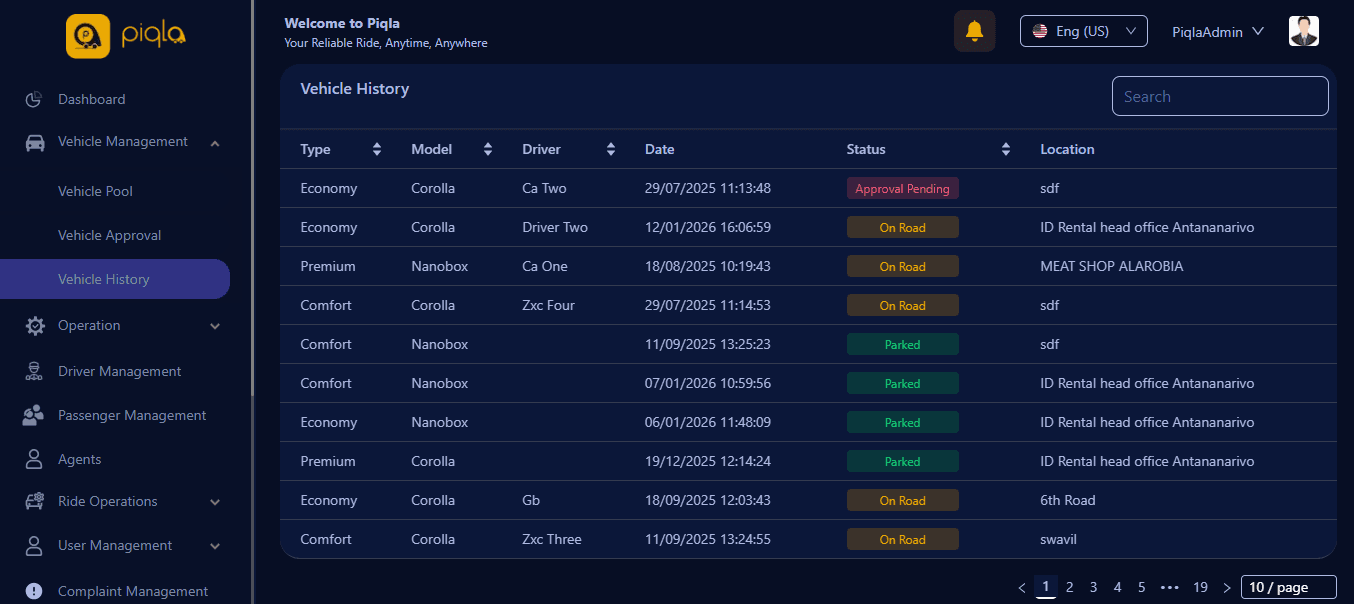Click date 07/01/2026 10:59:56
This screenshot has width=1354, height=604.
coord(708,383)
